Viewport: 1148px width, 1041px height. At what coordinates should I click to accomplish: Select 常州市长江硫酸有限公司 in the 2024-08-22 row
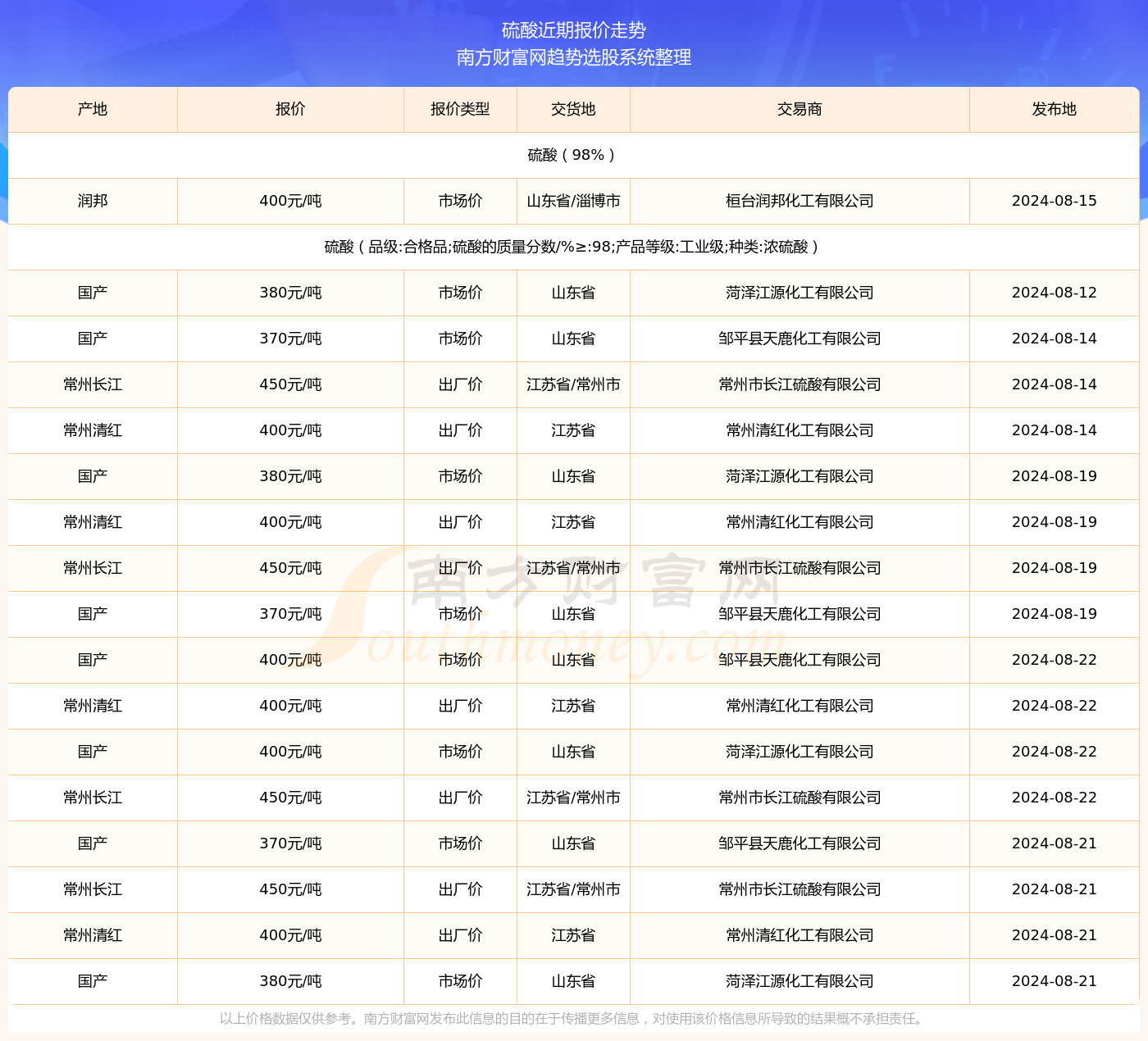[x=799, y=798]
